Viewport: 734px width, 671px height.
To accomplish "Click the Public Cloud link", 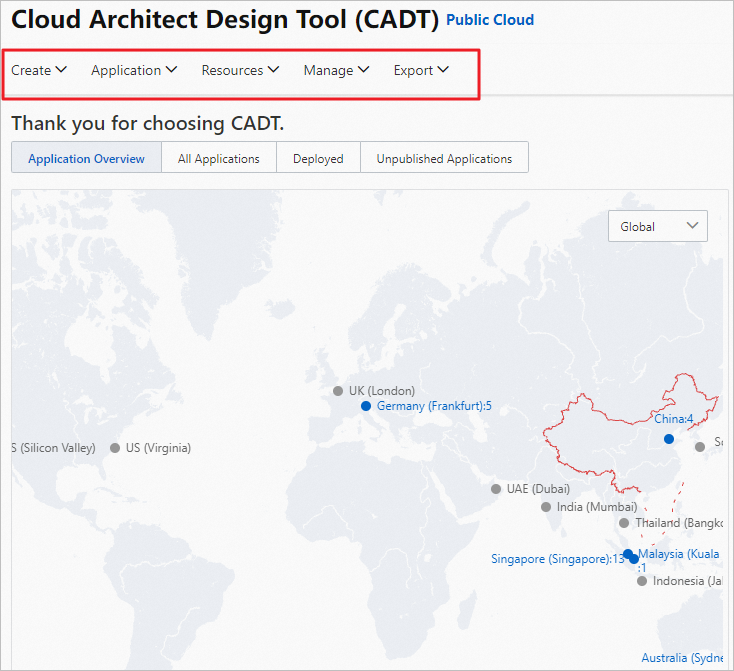I will click(490, 20).
